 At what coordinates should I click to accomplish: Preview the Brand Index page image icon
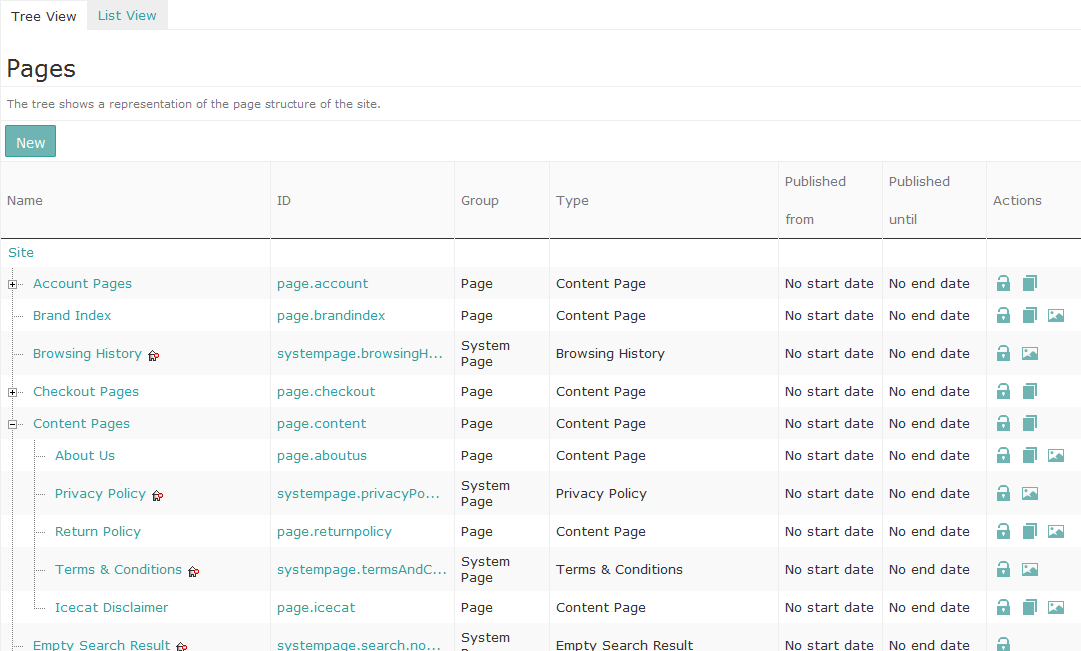[x=1056, y=315]
